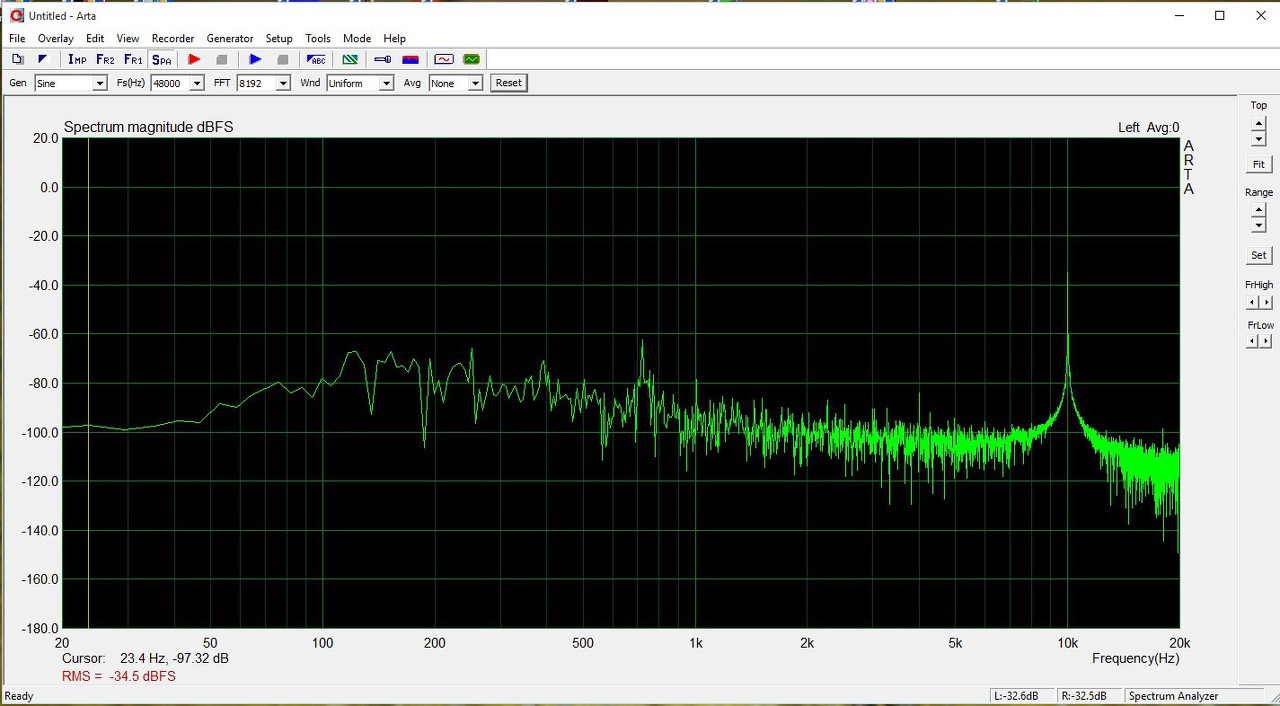Start recording with red play button
This screenshot has width=1280, height=706.
194,60
